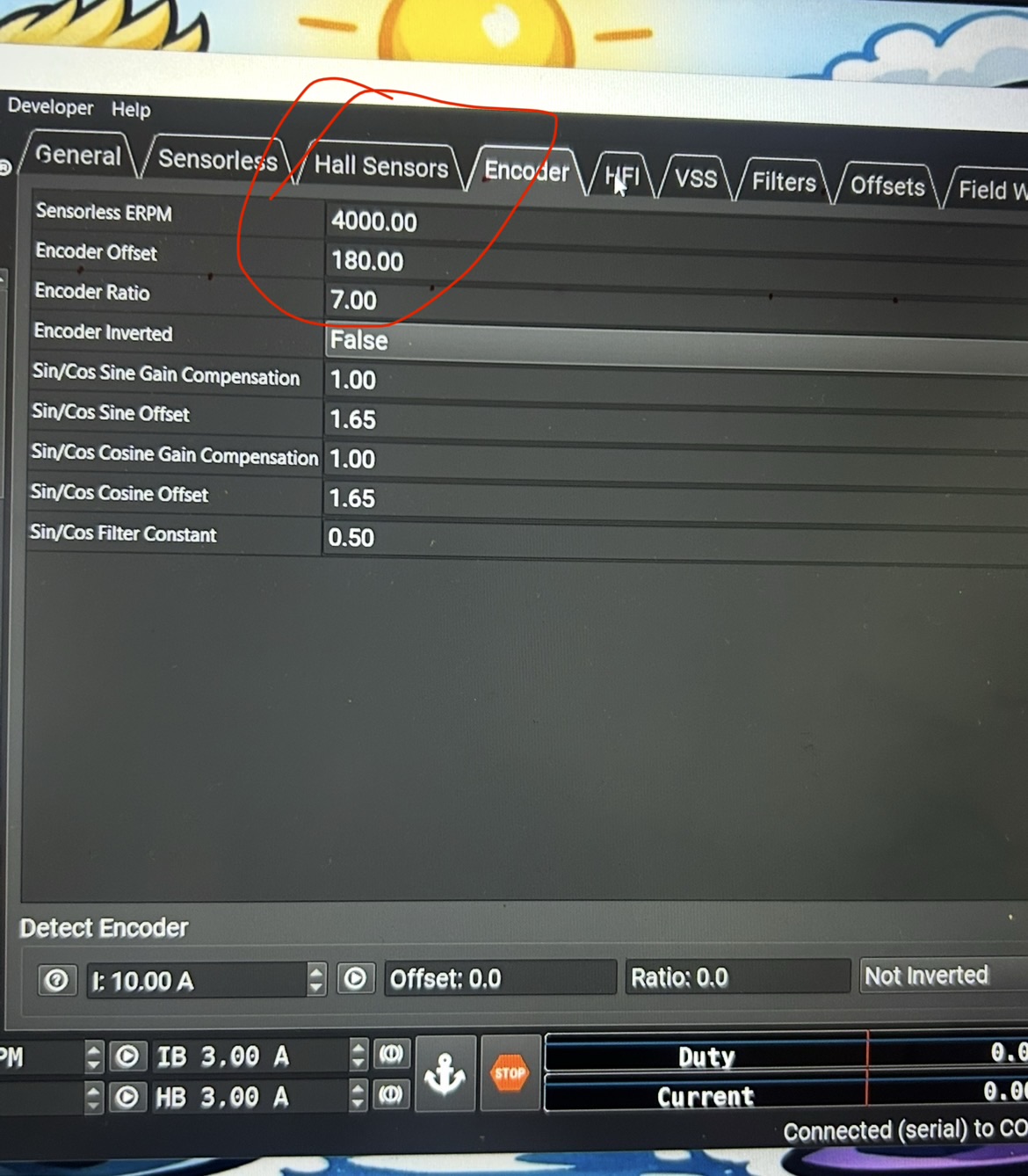Click the anchor icon button
The image size is (1028, 1176).
click(x=445, y=1073)
